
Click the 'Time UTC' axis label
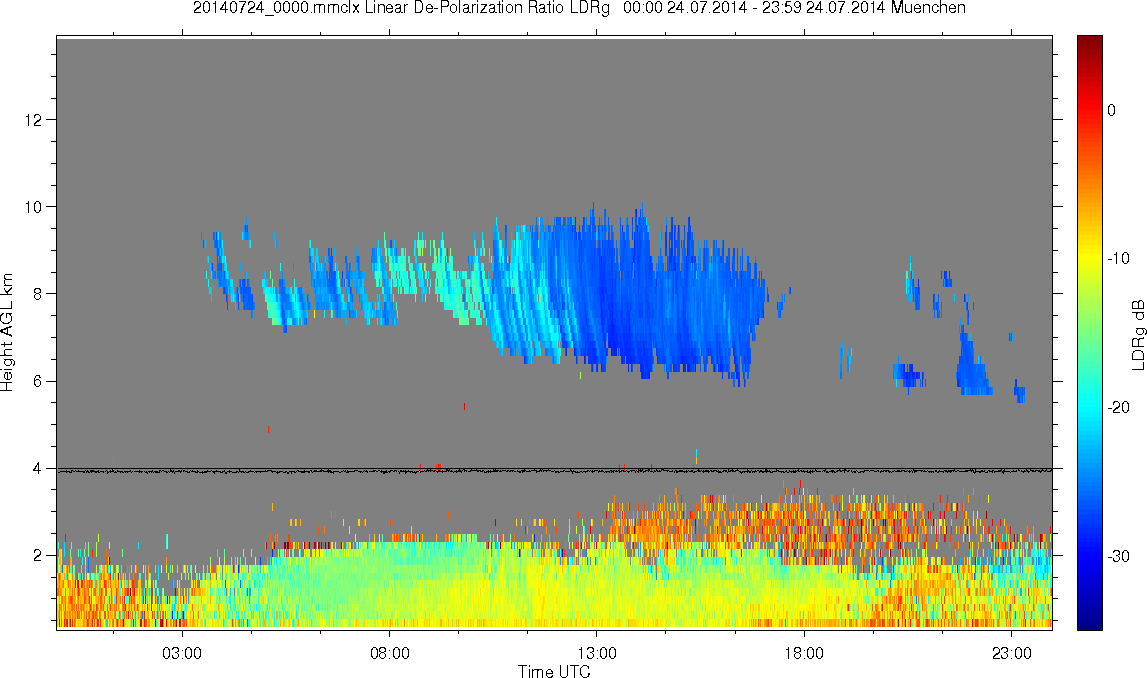pyautogui.click(x=554, y=671)
